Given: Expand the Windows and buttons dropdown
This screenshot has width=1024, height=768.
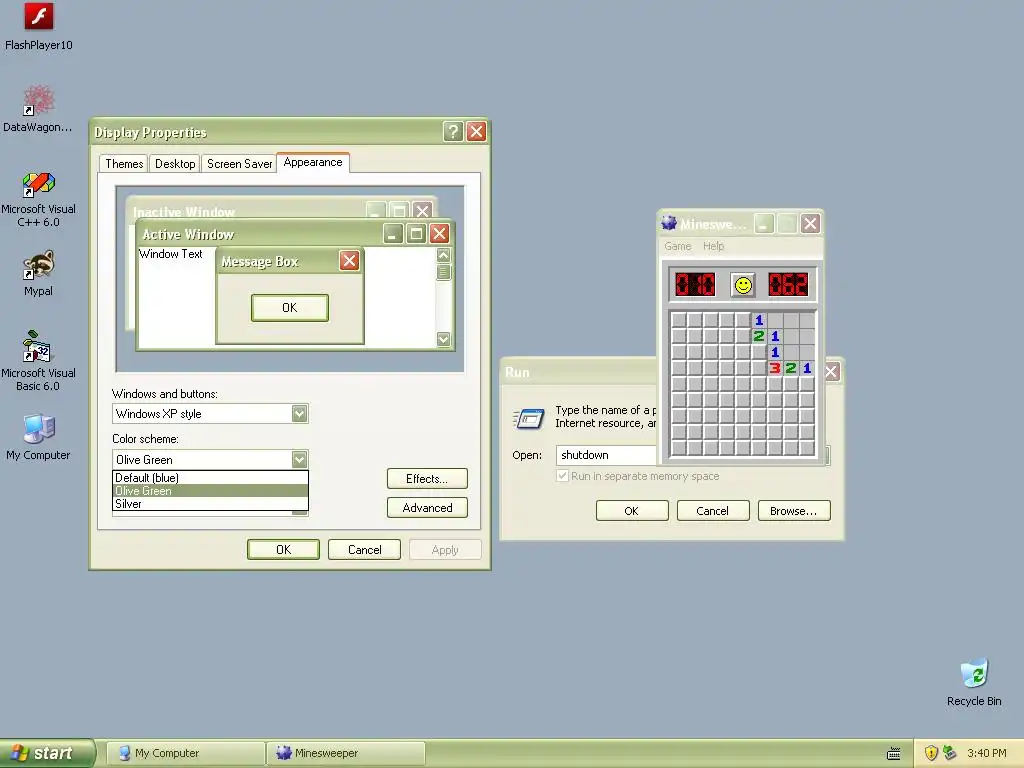Looking at the screenshot, I should [299, 413].
